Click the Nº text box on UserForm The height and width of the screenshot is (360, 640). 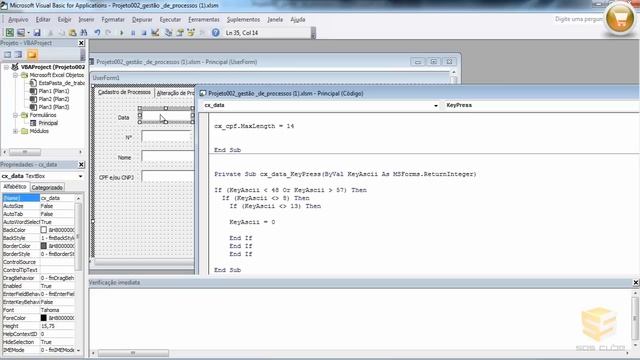point(168,137)
